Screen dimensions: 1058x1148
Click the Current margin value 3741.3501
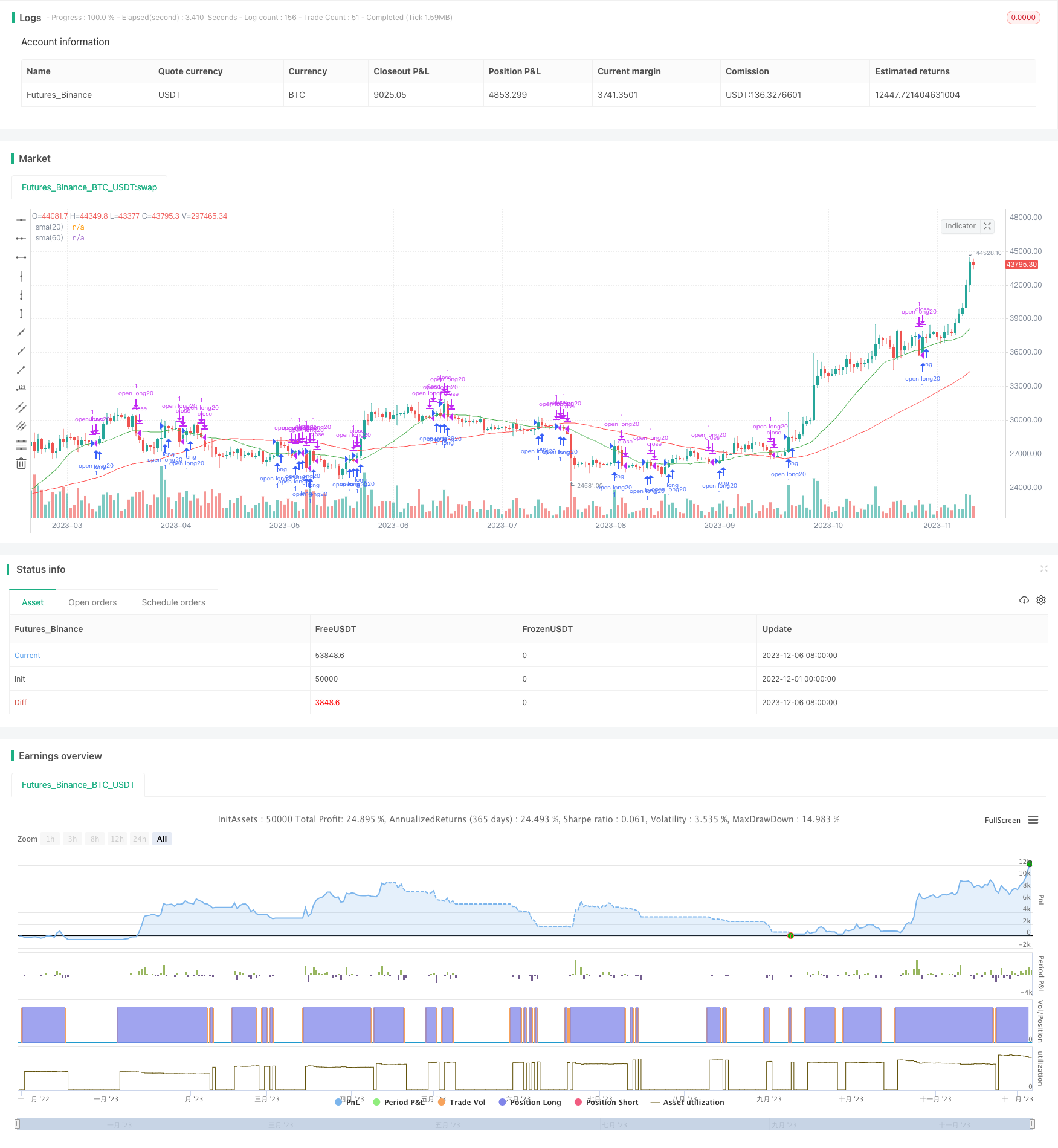[x=618, y=95]
